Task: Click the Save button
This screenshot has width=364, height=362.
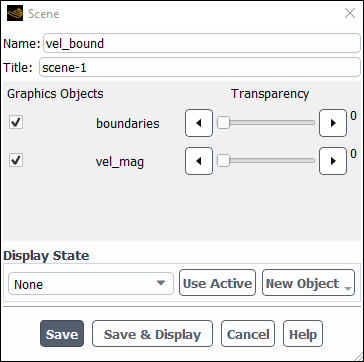Action: click(x=62, y=334)
